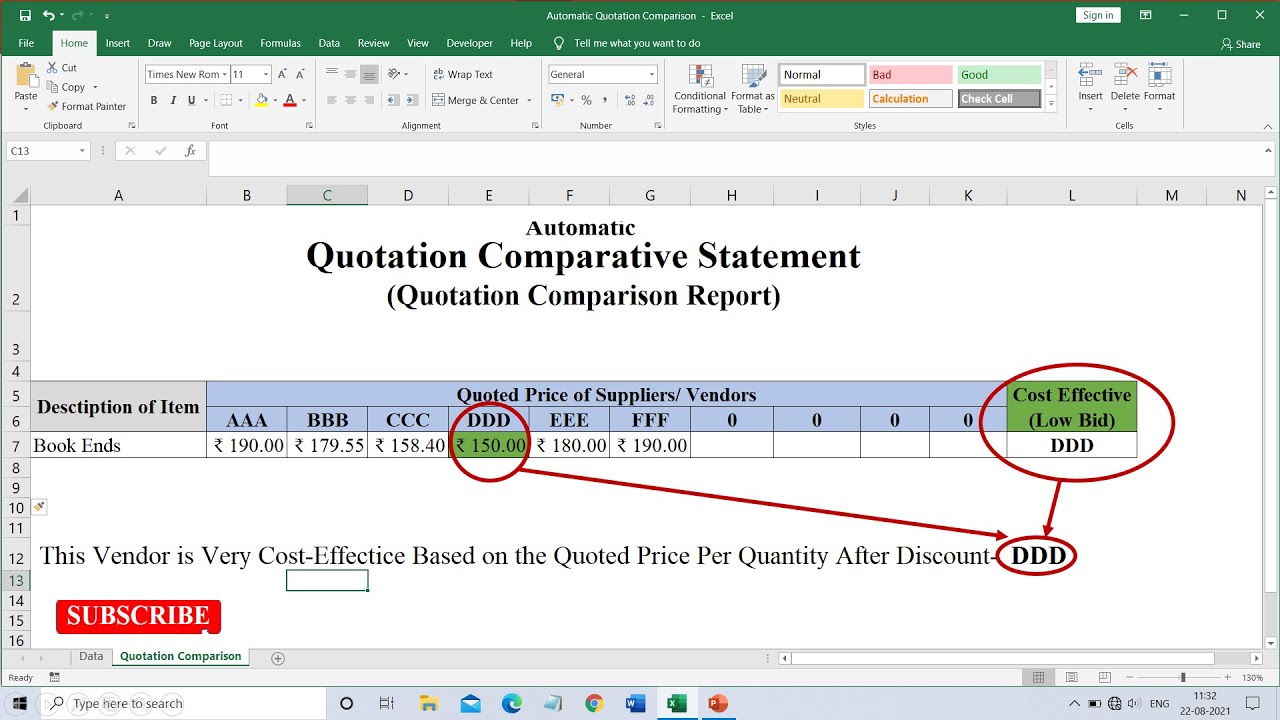Decrease the font size with the smaller A

[x=300, y=74]
